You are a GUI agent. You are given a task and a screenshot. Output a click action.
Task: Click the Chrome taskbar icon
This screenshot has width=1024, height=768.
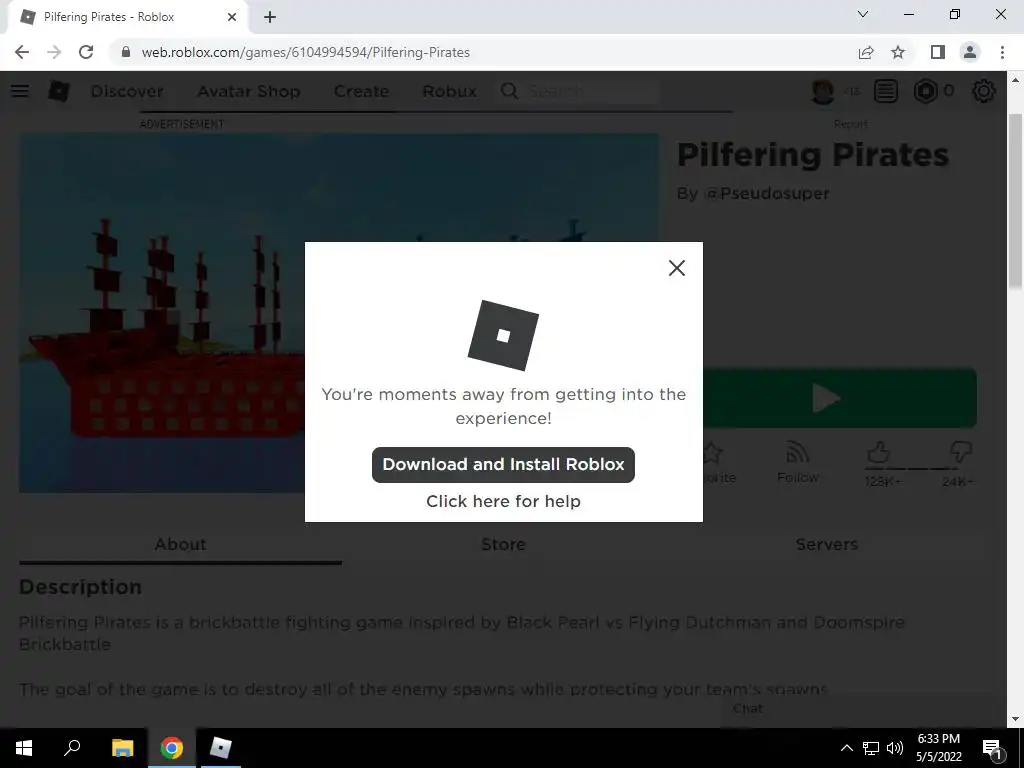[x=172, y=748]
